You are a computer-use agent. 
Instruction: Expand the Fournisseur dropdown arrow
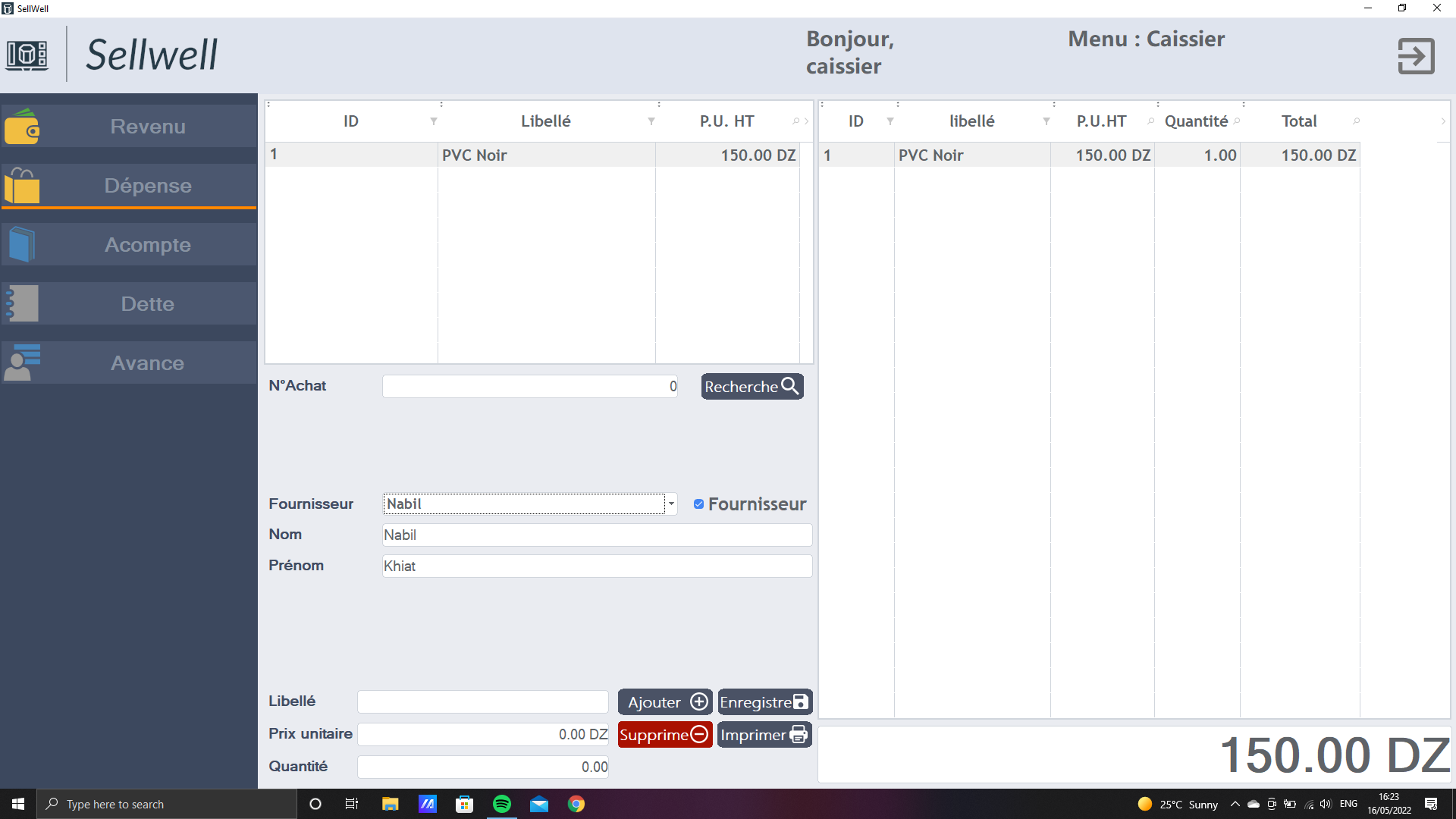pos(671,504)
